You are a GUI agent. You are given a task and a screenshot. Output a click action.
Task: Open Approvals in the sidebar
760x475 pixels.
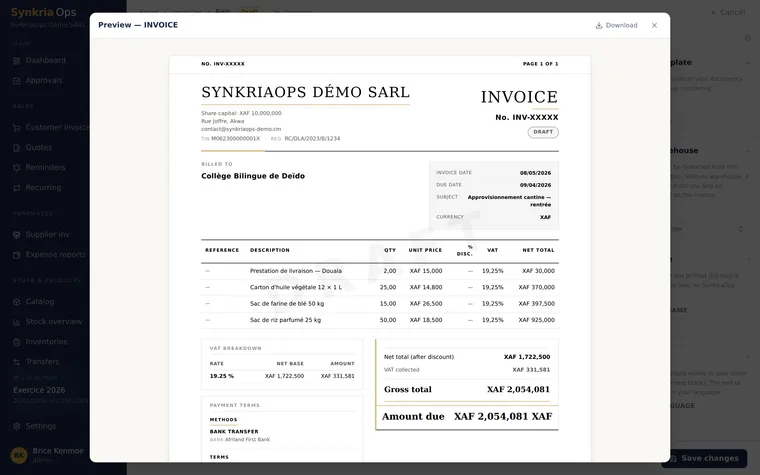coord(44,80)
